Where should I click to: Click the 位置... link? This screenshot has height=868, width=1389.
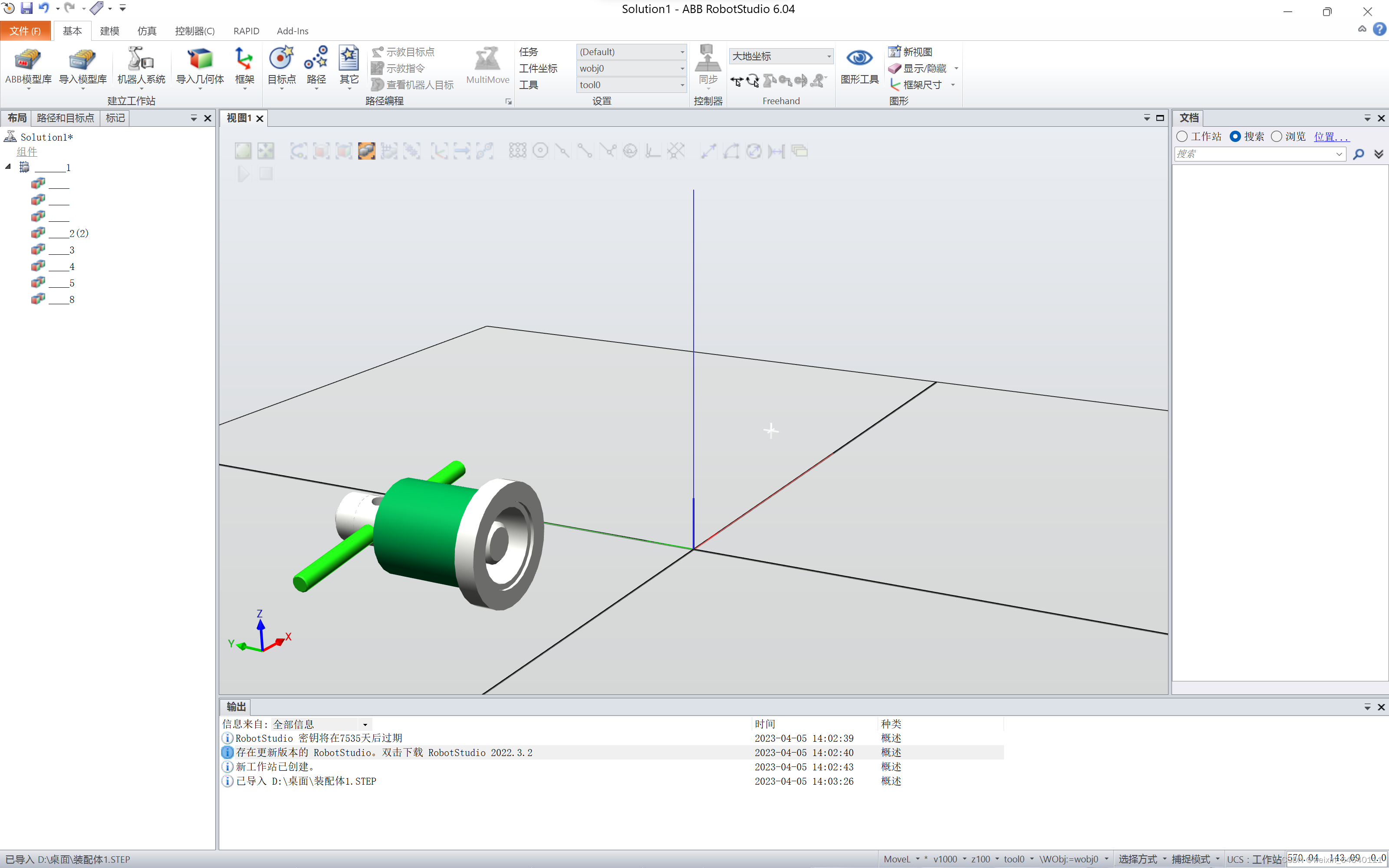(1331, 137)
